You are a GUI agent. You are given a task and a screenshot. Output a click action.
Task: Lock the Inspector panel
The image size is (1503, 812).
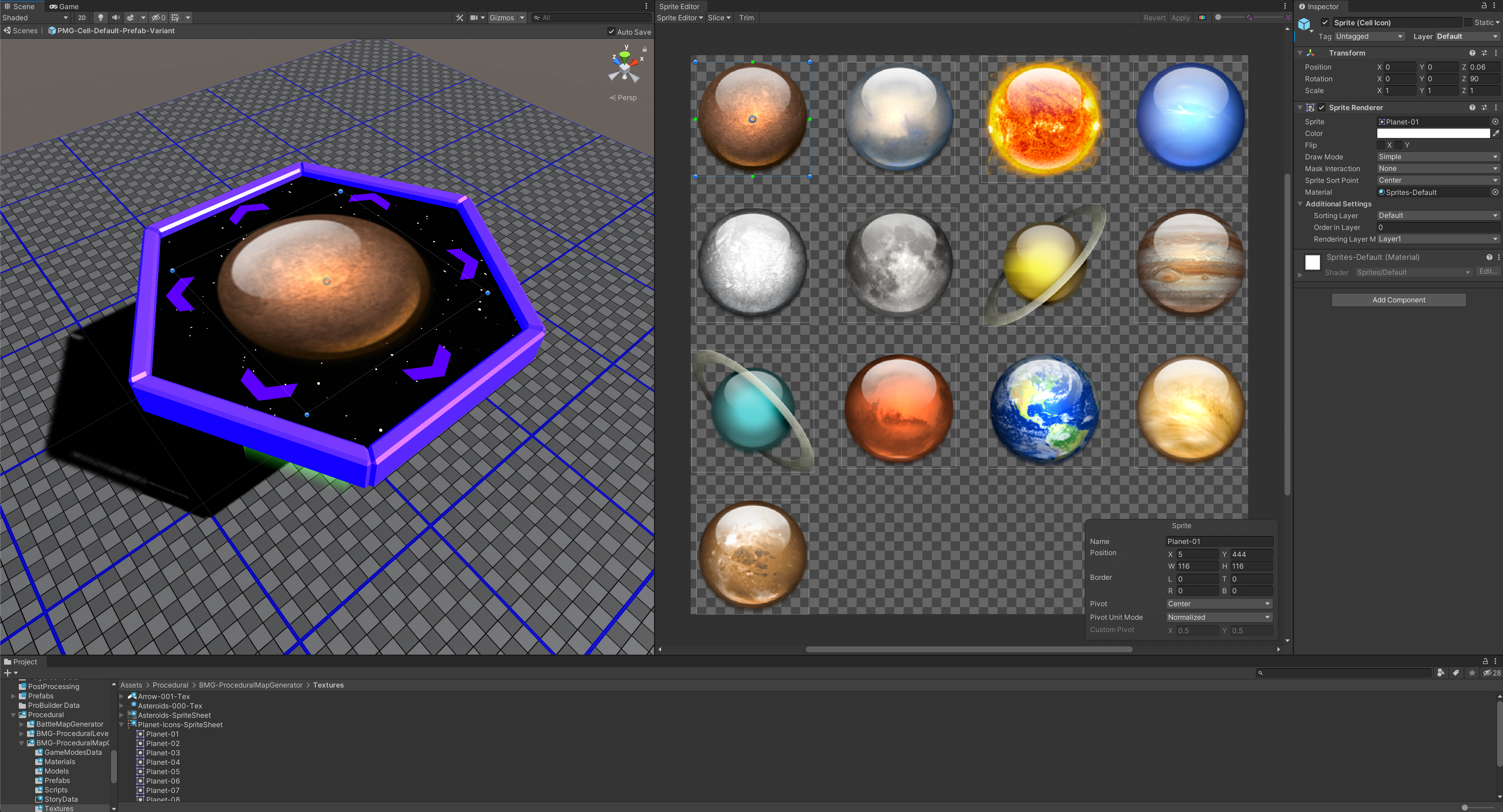(1484, 6)
